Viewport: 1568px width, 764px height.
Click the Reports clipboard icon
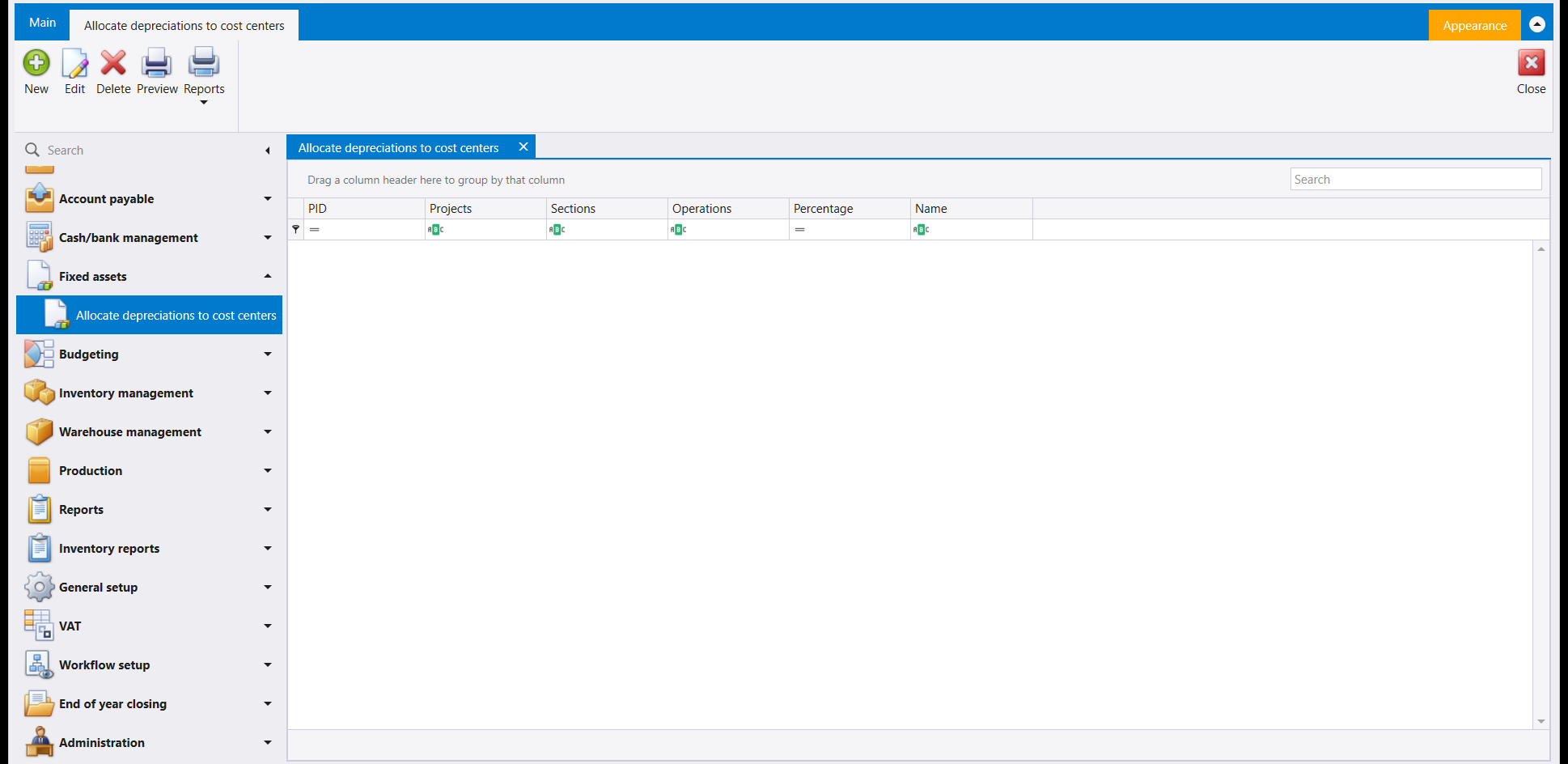point(39,509)
